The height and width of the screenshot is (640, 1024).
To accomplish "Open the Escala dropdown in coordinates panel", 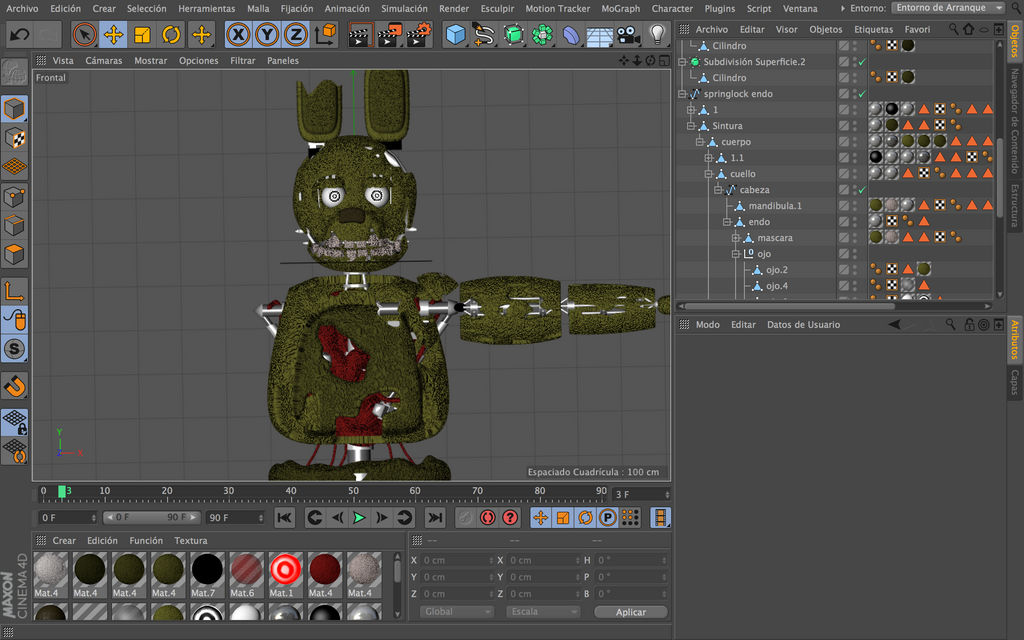I will click(543, 612).
